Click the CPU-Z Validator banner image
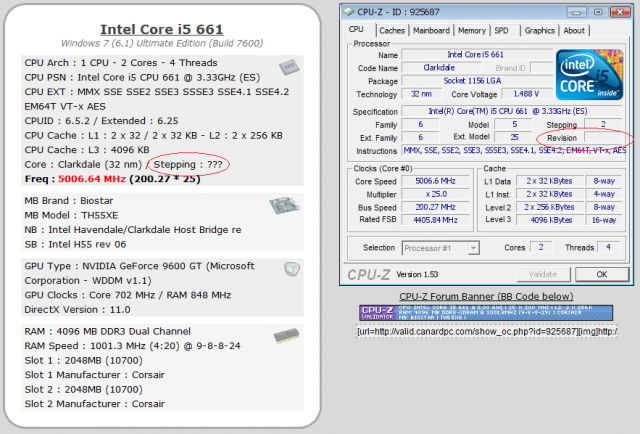This screenshot has width=640, height=434. pyautogui.click(x=486, y=313)
